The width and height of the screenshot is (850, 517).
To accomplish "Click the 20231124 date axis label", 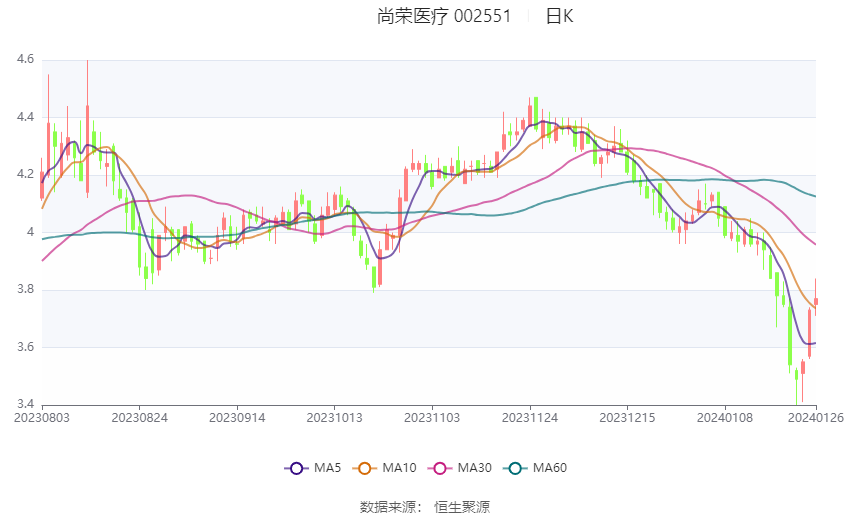I will click(530, 418).
